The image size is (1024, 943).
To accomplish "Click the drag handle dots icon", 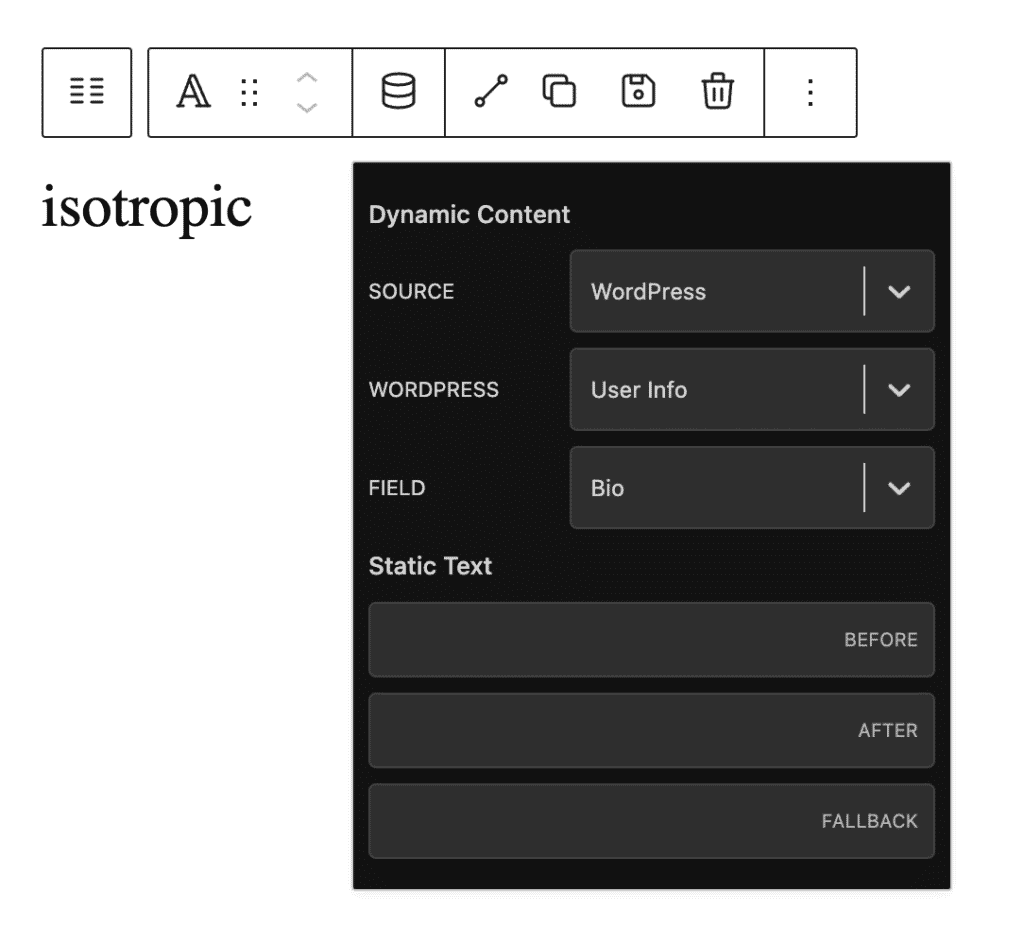I will 249,92.
